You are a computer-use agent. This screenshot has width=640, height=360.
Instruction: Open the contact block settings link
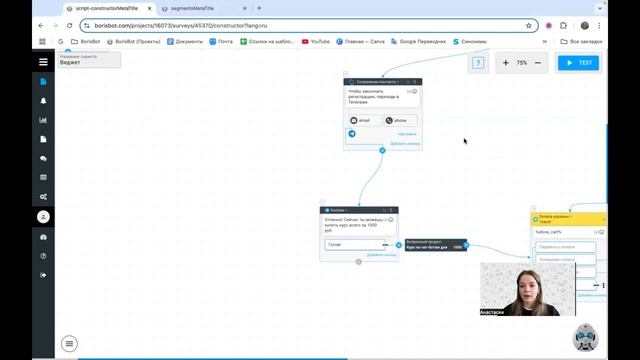pyautogui.click(x=407, y=134)
